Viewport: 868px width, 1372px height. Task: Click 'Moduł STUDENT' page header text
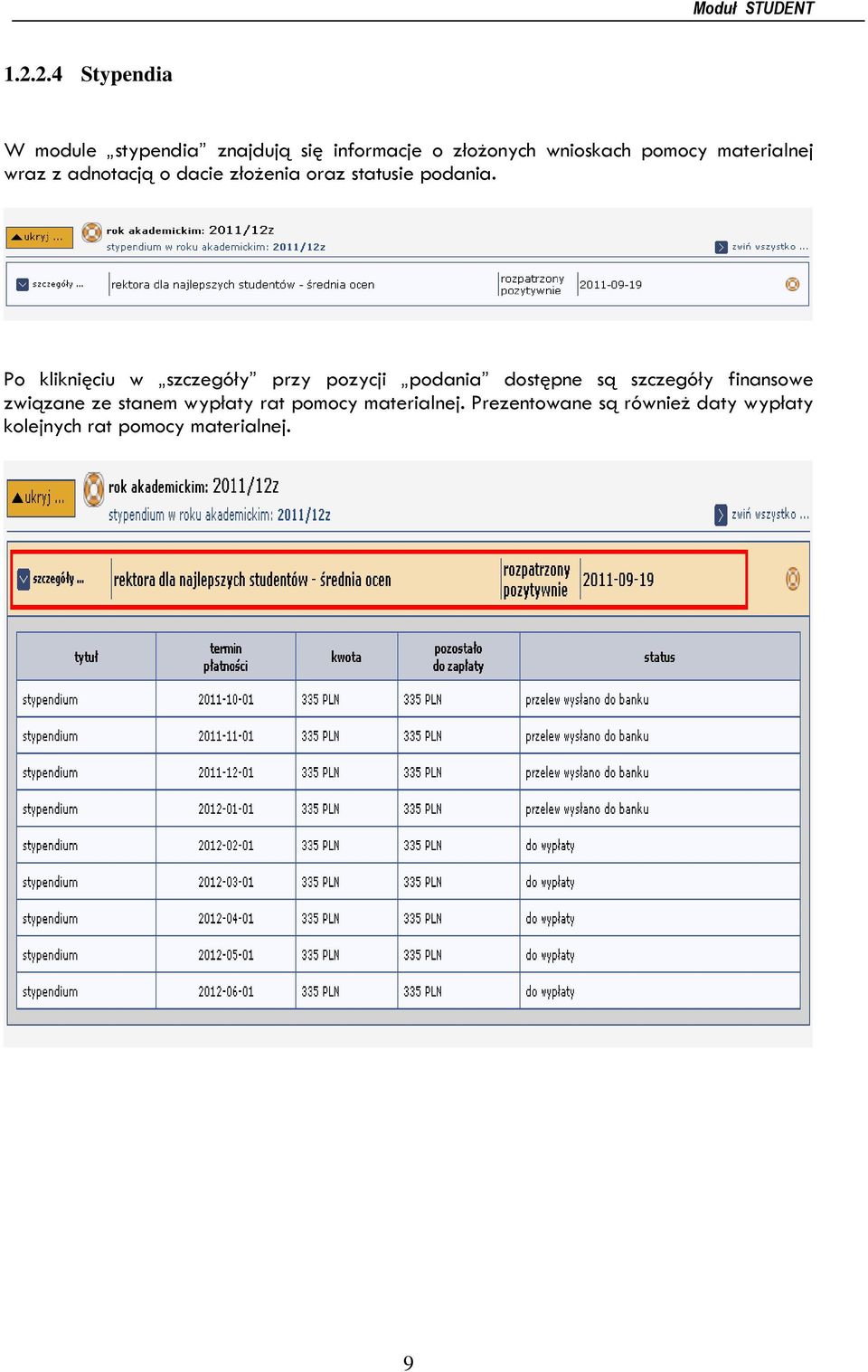point(753,8)
